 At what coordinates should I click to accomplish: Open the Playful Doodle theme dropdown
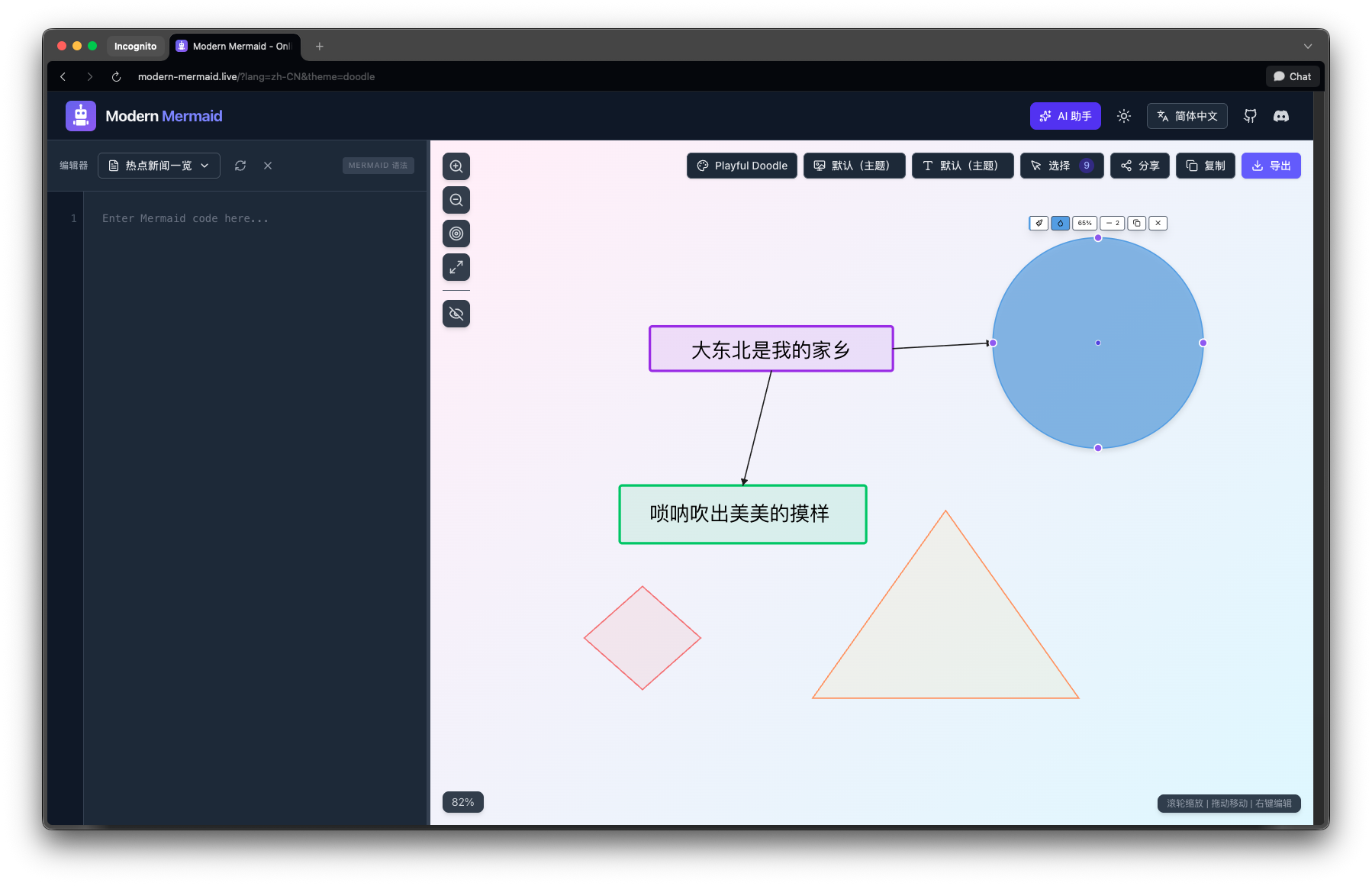tap(742, 166)
